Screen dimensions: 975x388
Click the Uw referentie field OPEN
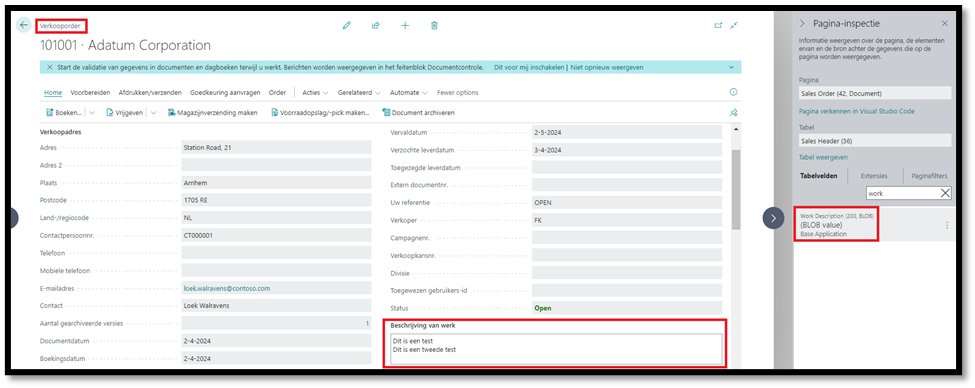(x=627, y=203)
